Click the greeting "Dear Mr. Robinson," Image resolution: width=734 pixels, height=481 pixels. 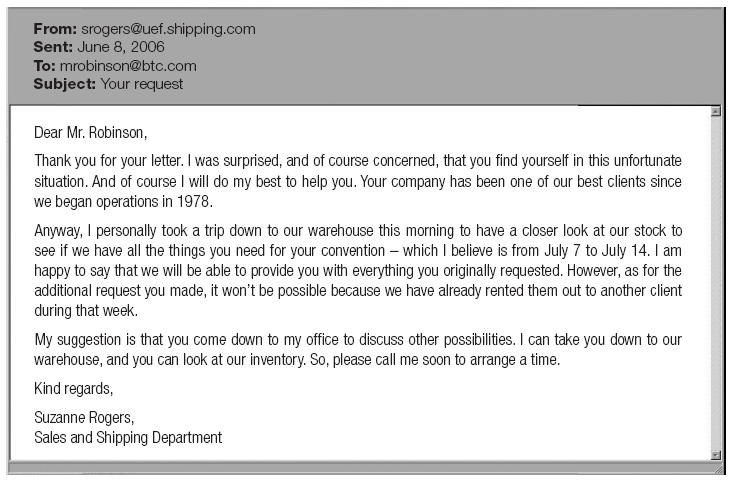pos(96,132)
